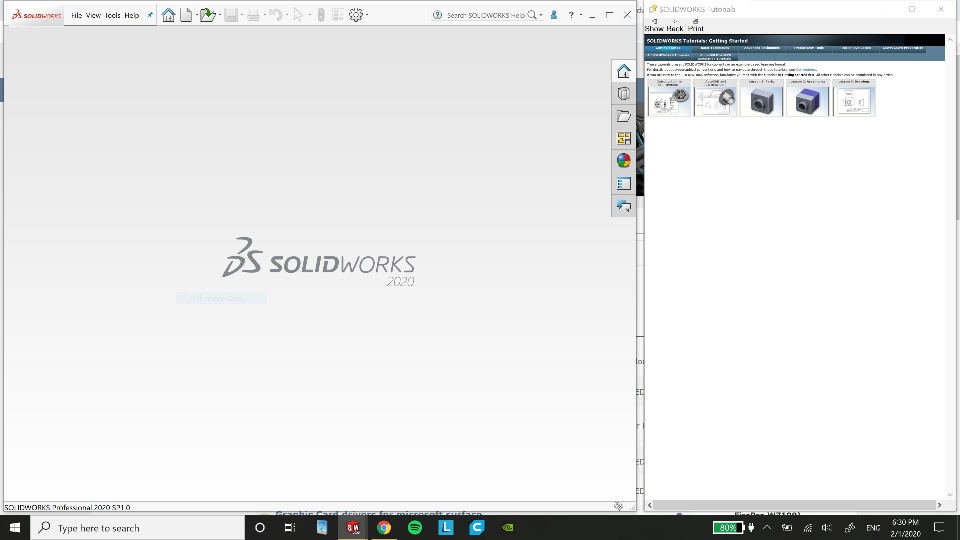Open the user Login person icon
The height and width of the screenshot is (540, 960).
pyautogui.click(x=554, y=15)
